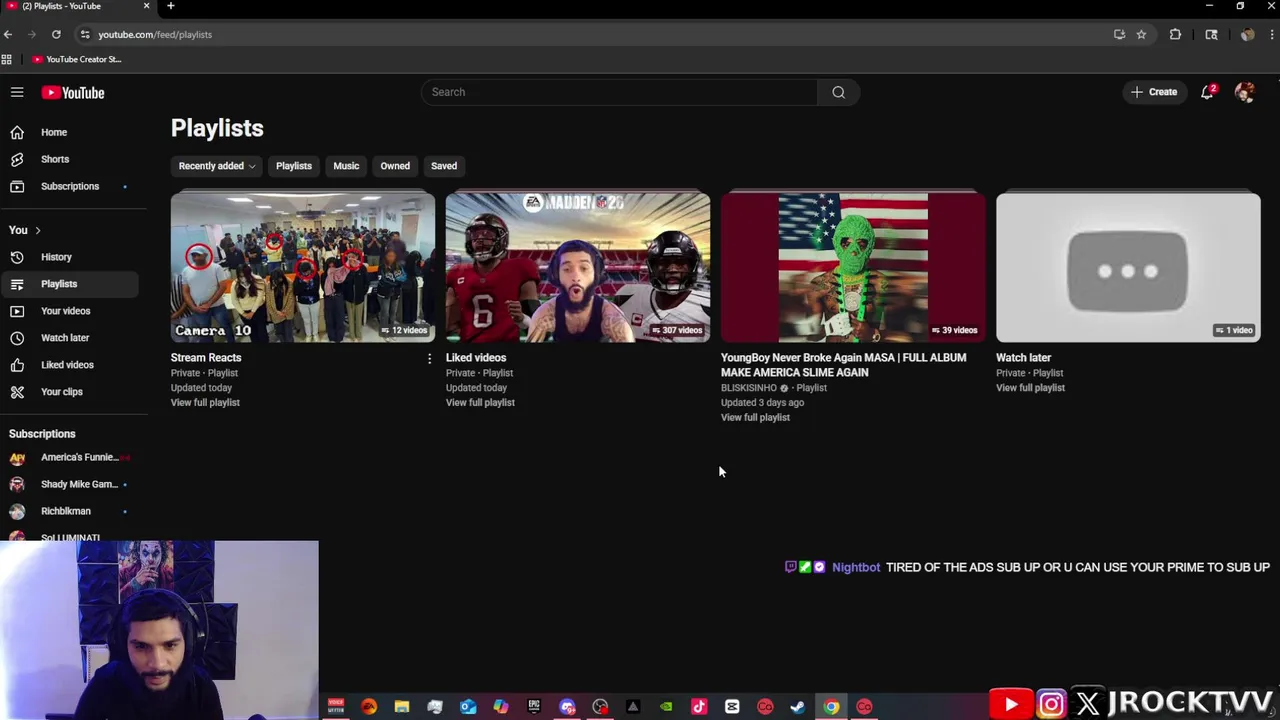Viewport: 1280px width, 720px height.
Task: Bookmark this page with the star
Action: [1141, 34]
